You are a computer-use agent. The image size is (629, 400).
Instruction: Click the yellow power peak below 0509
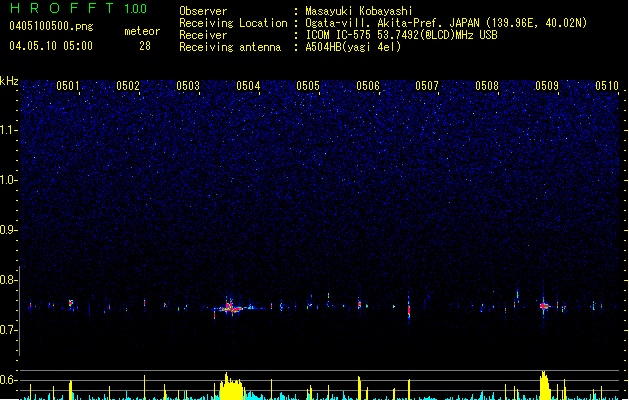(544, 385)
